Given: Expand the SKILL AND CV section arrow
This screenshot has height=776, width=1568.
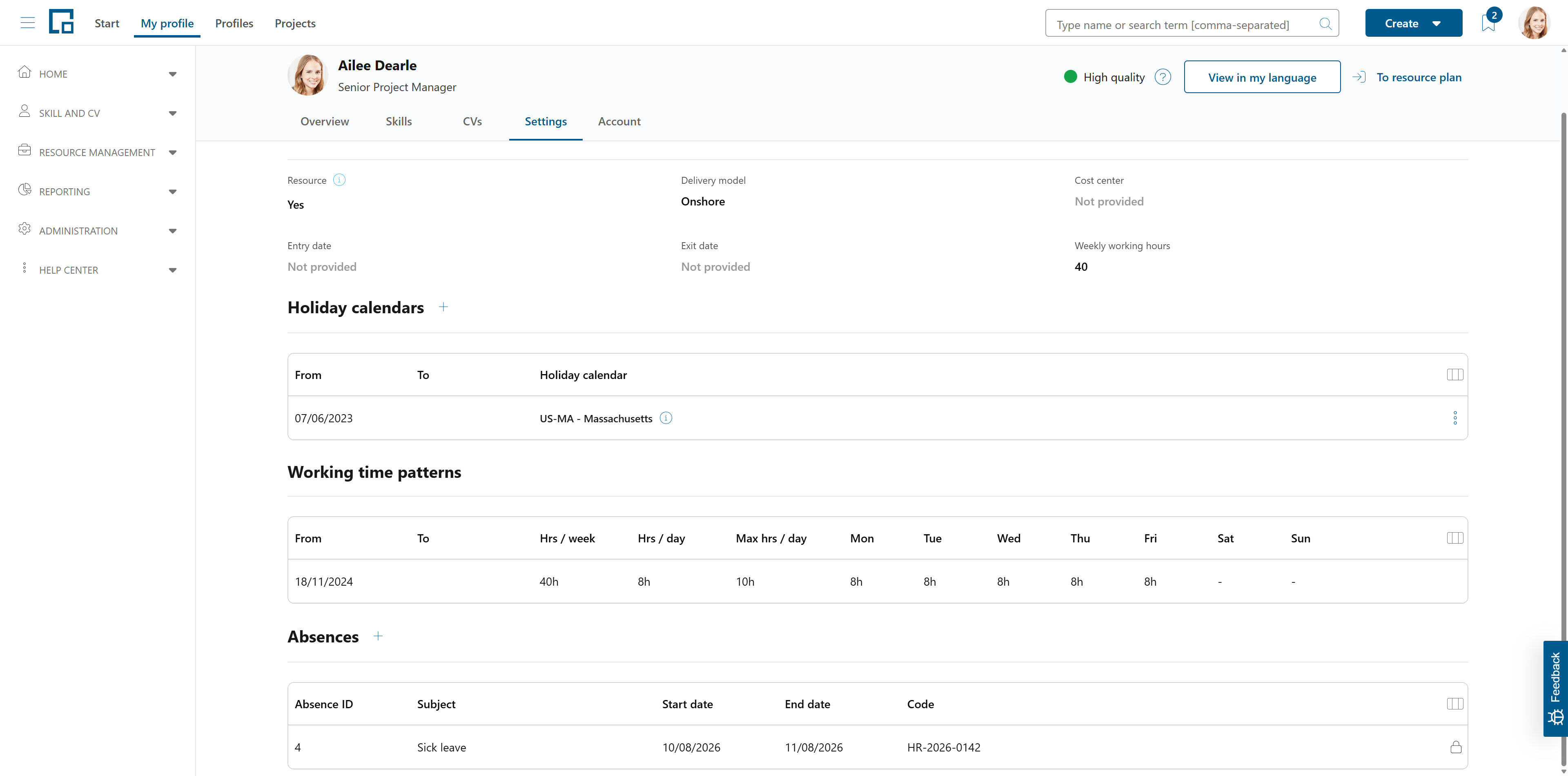Looking at the screenshot, I should click(x=173, y=114).
